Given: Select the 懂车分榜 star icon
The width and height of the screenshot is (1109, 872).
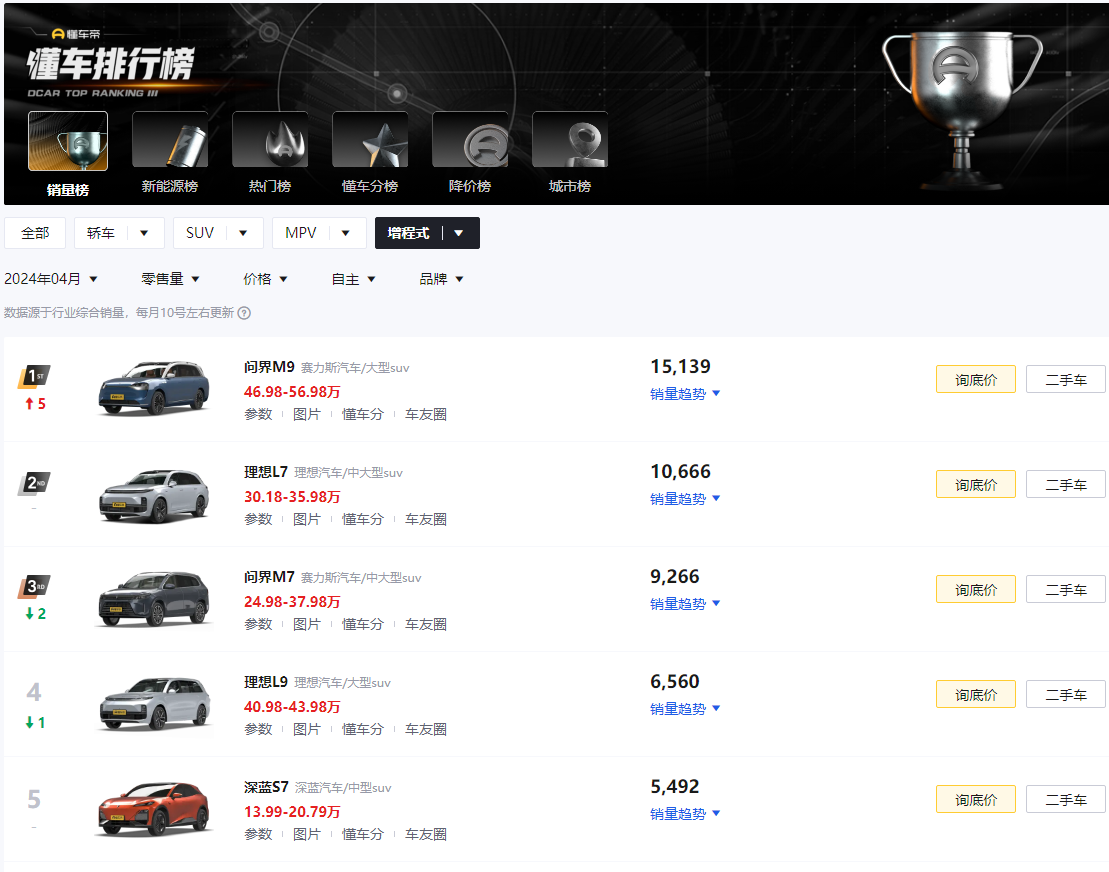Looking at the screenshot, I should tap(369, 141).
